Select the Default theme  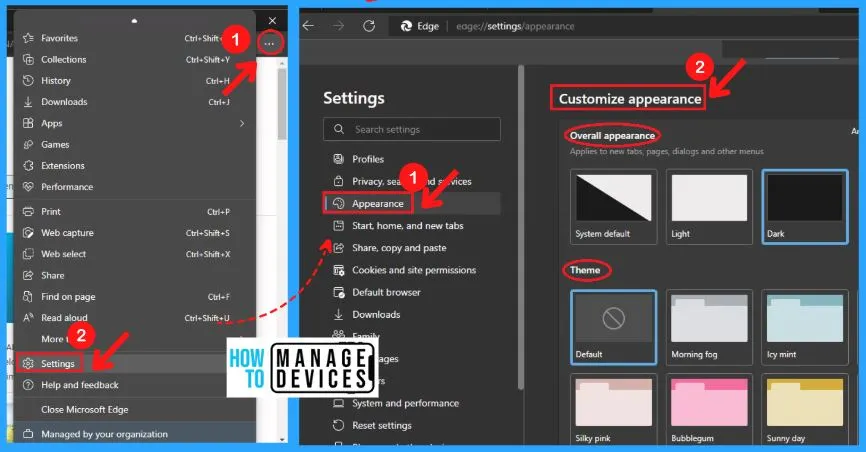614,327
